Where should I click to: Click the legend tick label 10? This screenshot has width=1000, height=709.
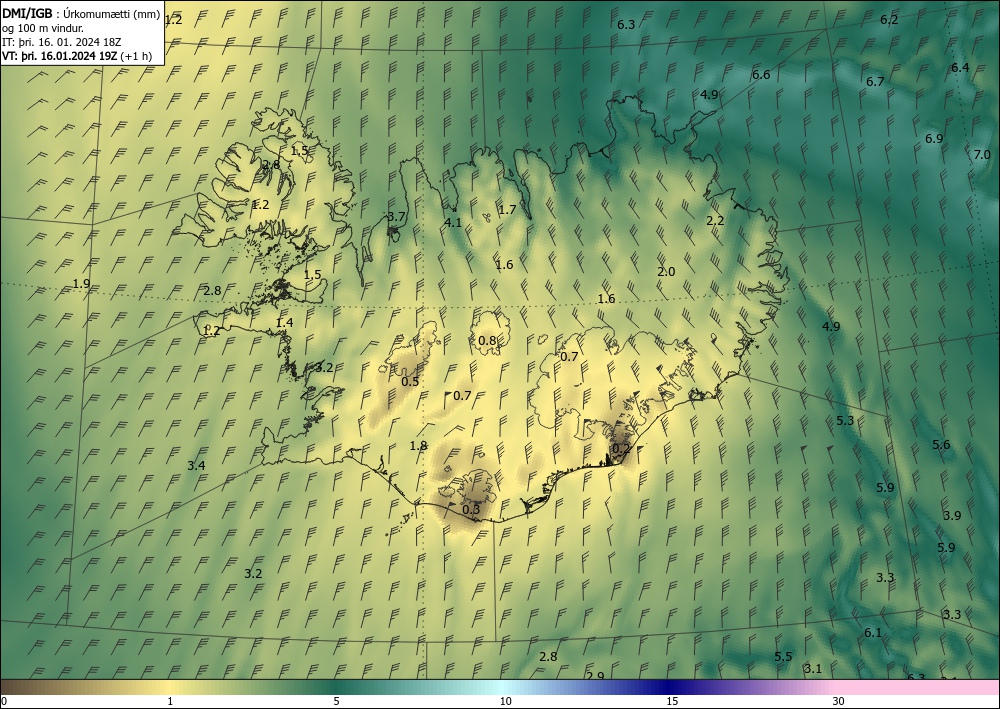pyautogui.click(x=505, y=701)
